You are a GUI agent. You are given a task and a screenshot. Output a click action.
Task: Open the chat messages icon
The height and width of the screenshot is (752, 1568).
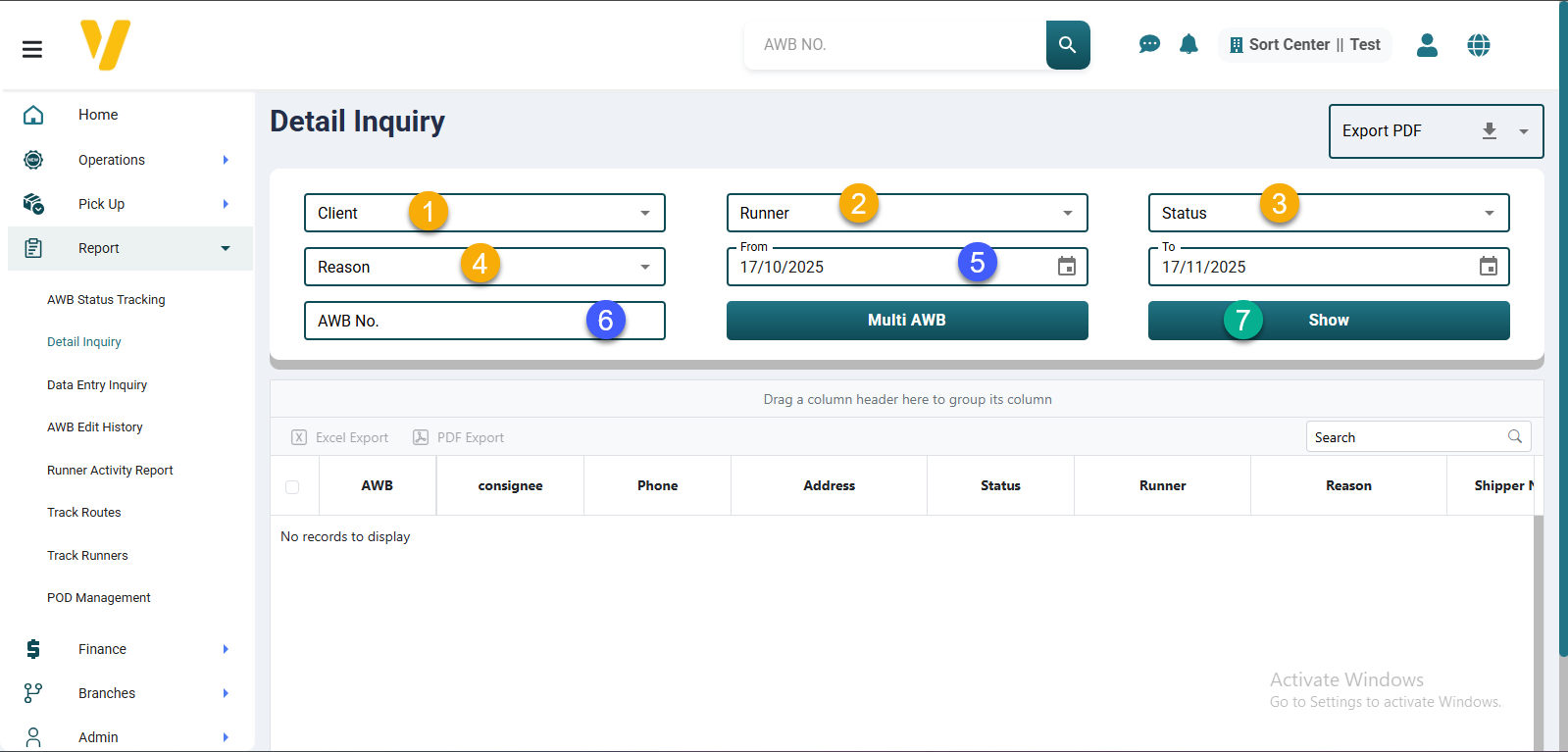pyautogui.click(x=1149, y=44)
